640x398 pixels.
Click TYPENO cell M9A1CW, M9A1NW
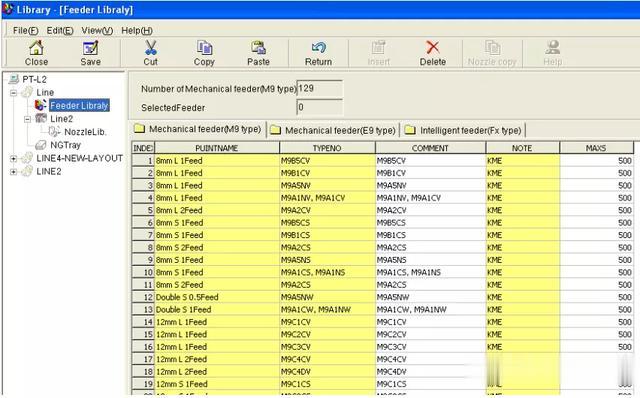coord(327,309)
